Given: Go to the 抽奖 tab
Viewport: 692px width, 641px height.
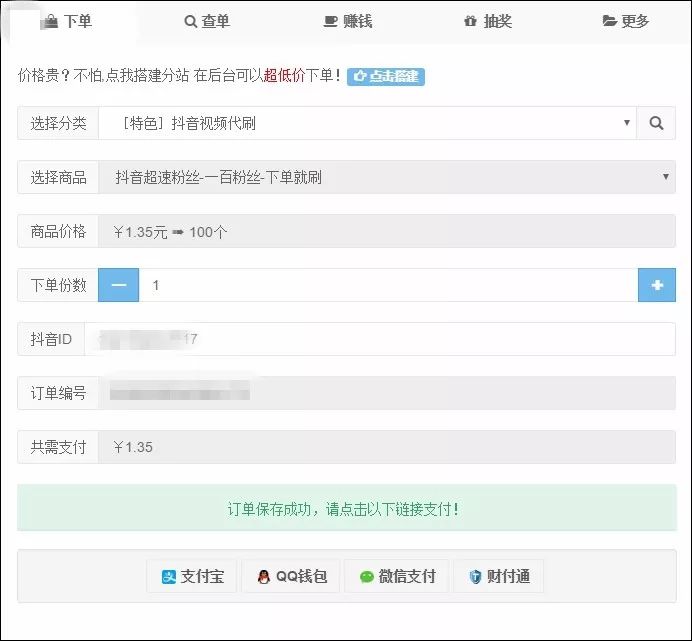Looking at the screenshot, I should click(x=487, y=21).
